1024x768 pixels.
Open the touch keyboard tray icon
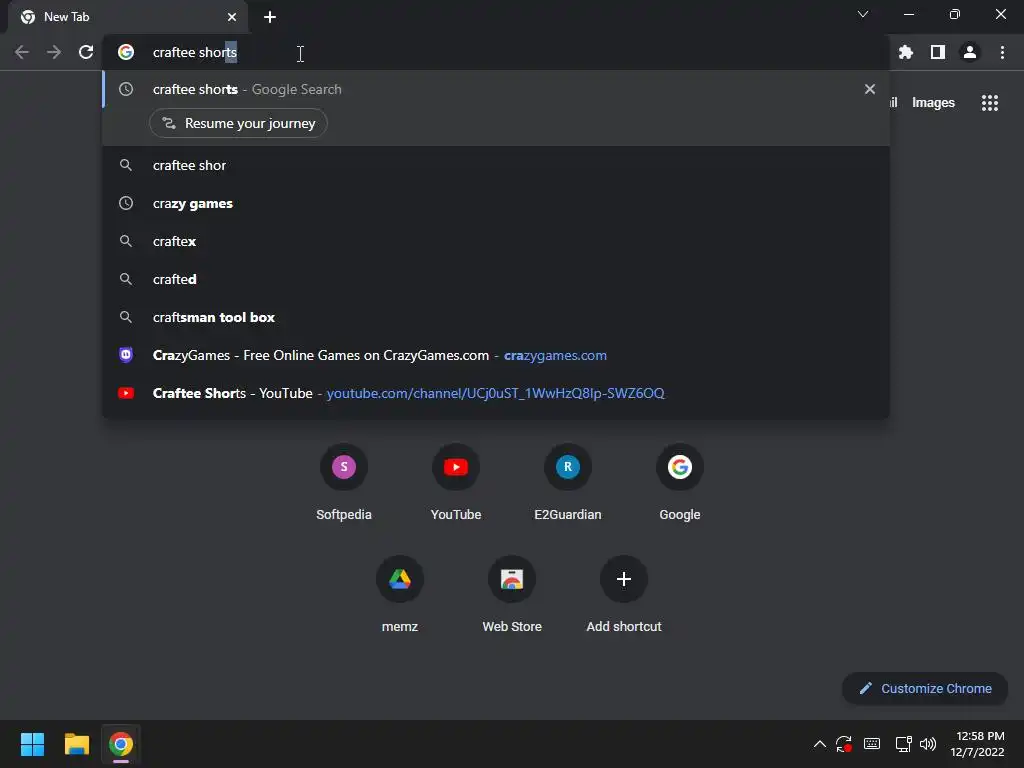point(872,744)
